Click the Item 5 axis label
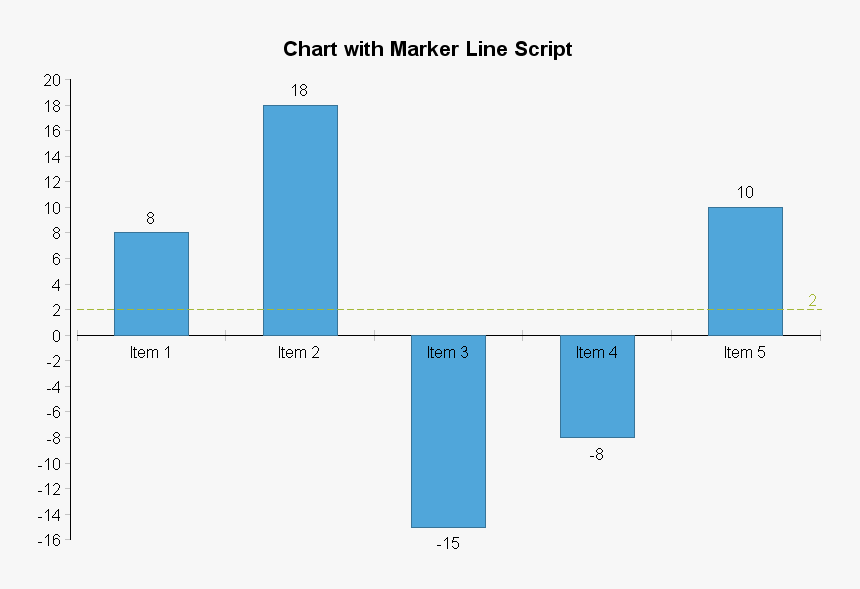 (x=744, y=352)
